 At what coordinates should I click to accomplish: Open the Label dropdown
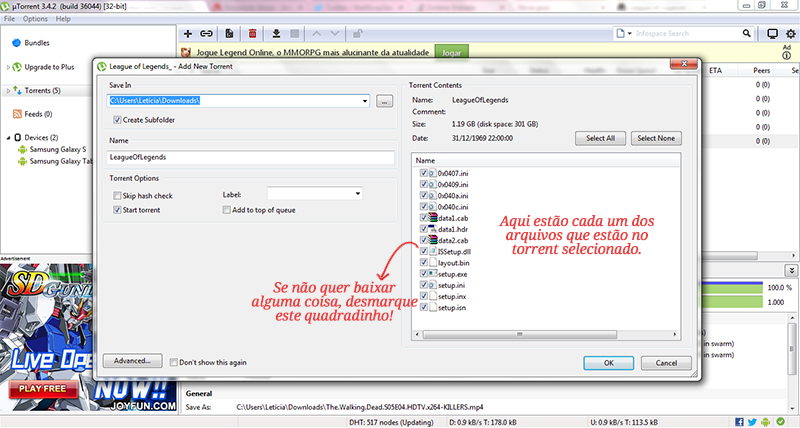point(358,194)
